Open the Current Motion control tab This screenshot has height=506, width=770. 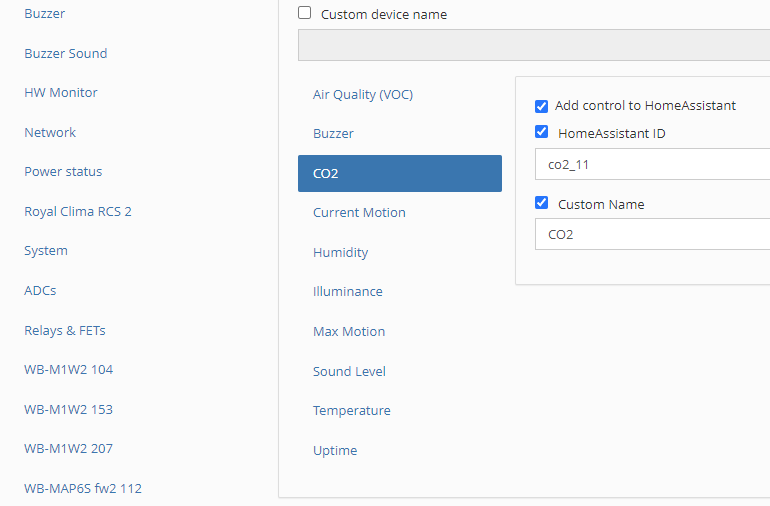359,213
